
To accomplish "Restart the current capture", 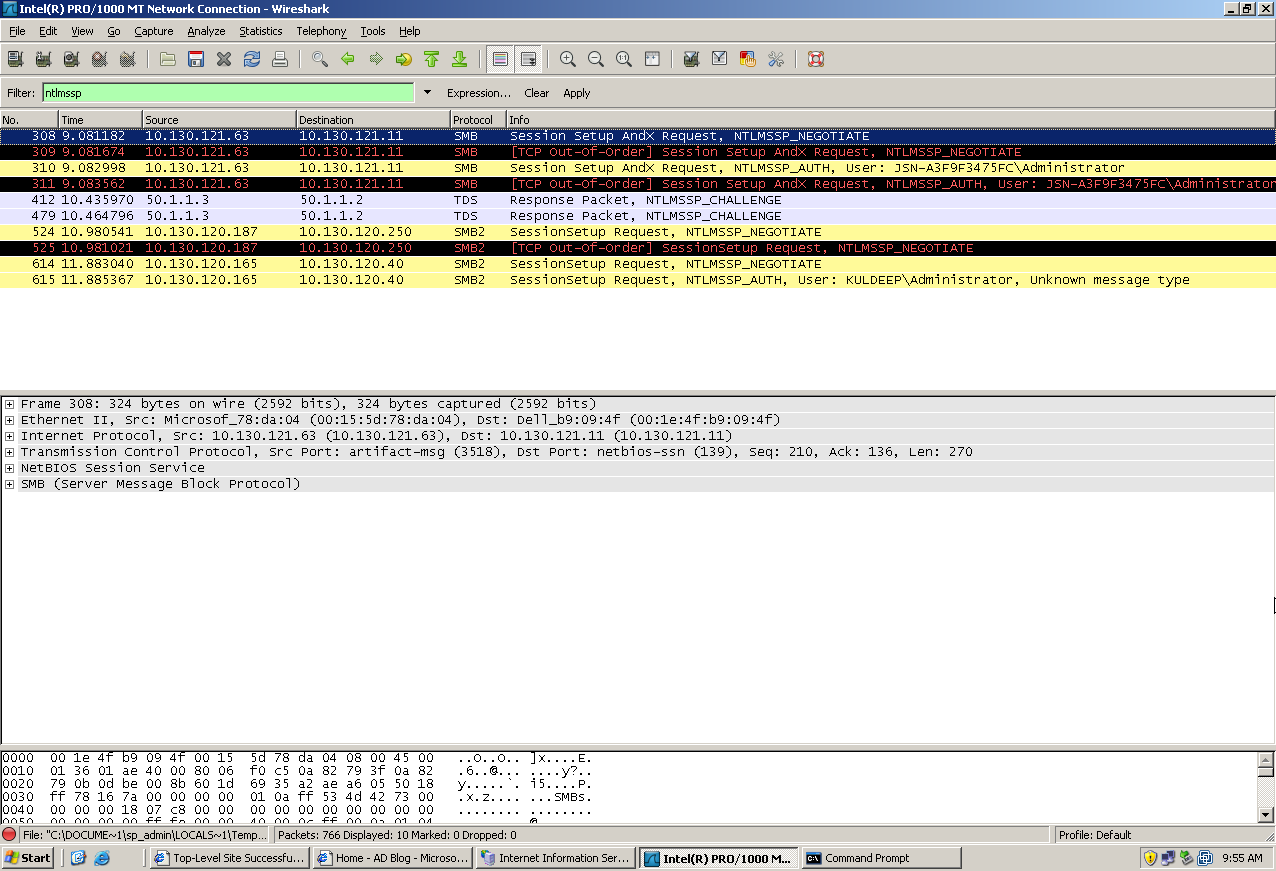I will pos(125,59).
